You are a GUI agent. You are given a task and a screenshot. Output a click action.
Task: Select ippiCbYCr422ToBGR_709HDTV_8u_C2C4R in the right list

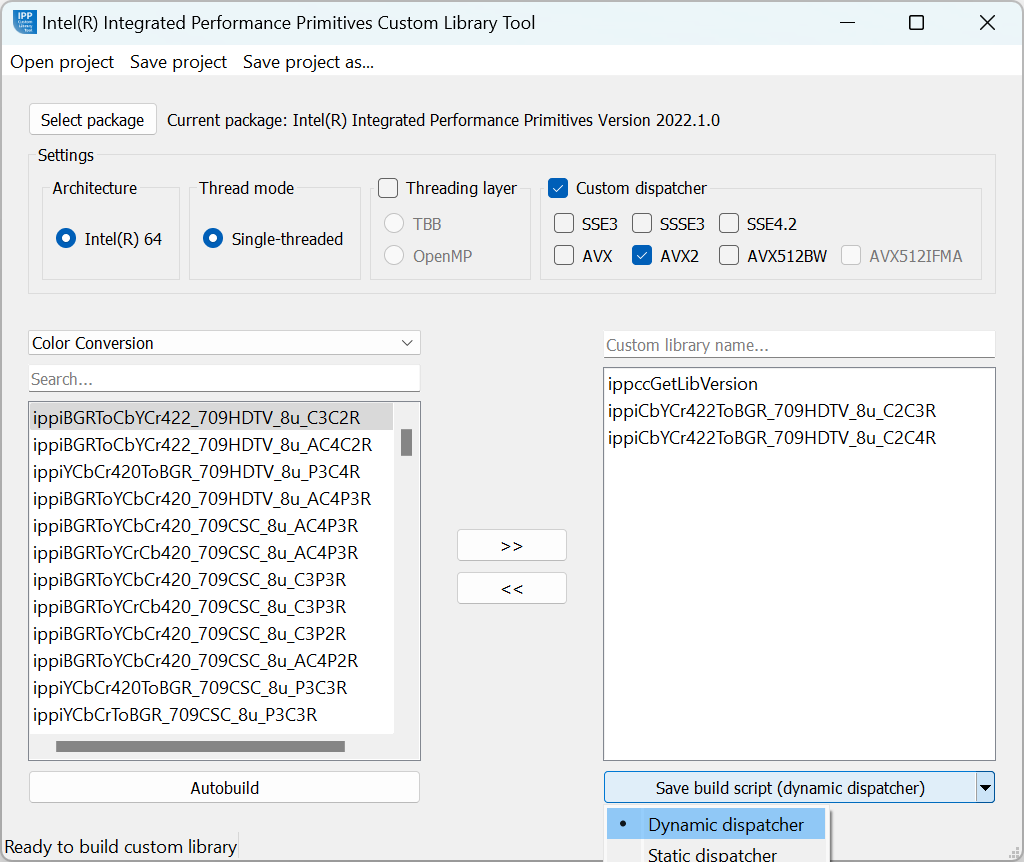[771, 438]
